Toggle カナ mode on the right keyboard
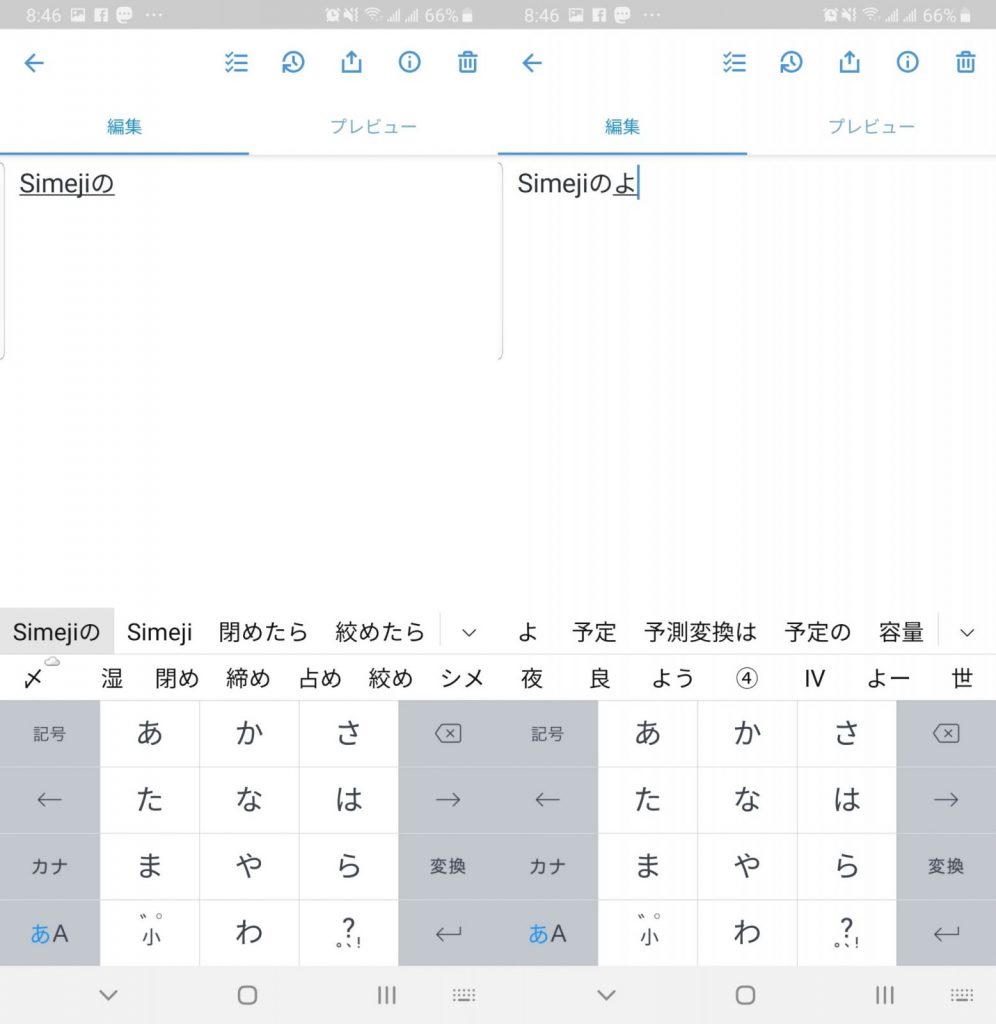This screenshot has width=996, height=1024. pos(547,867)
